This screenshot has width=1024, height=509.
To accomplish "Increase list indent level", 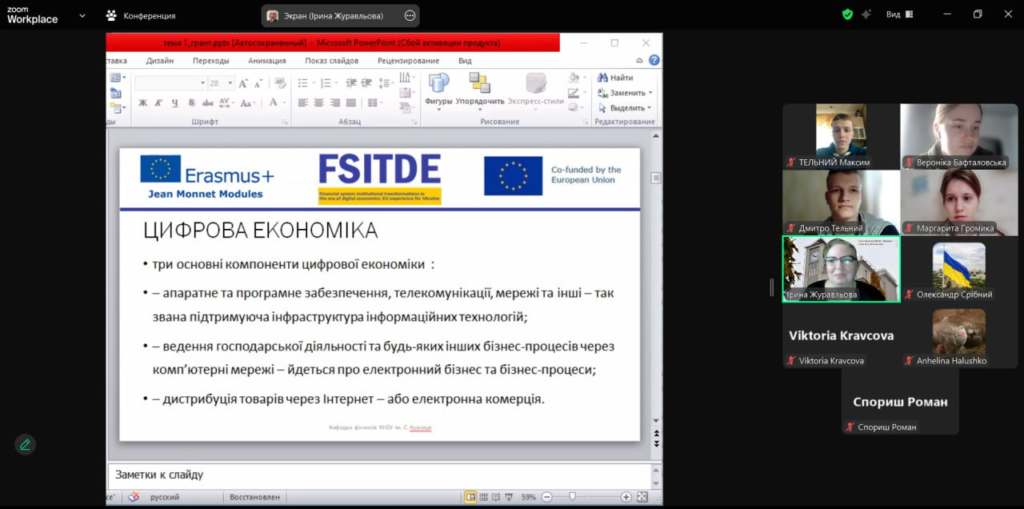I will [367, 83].
